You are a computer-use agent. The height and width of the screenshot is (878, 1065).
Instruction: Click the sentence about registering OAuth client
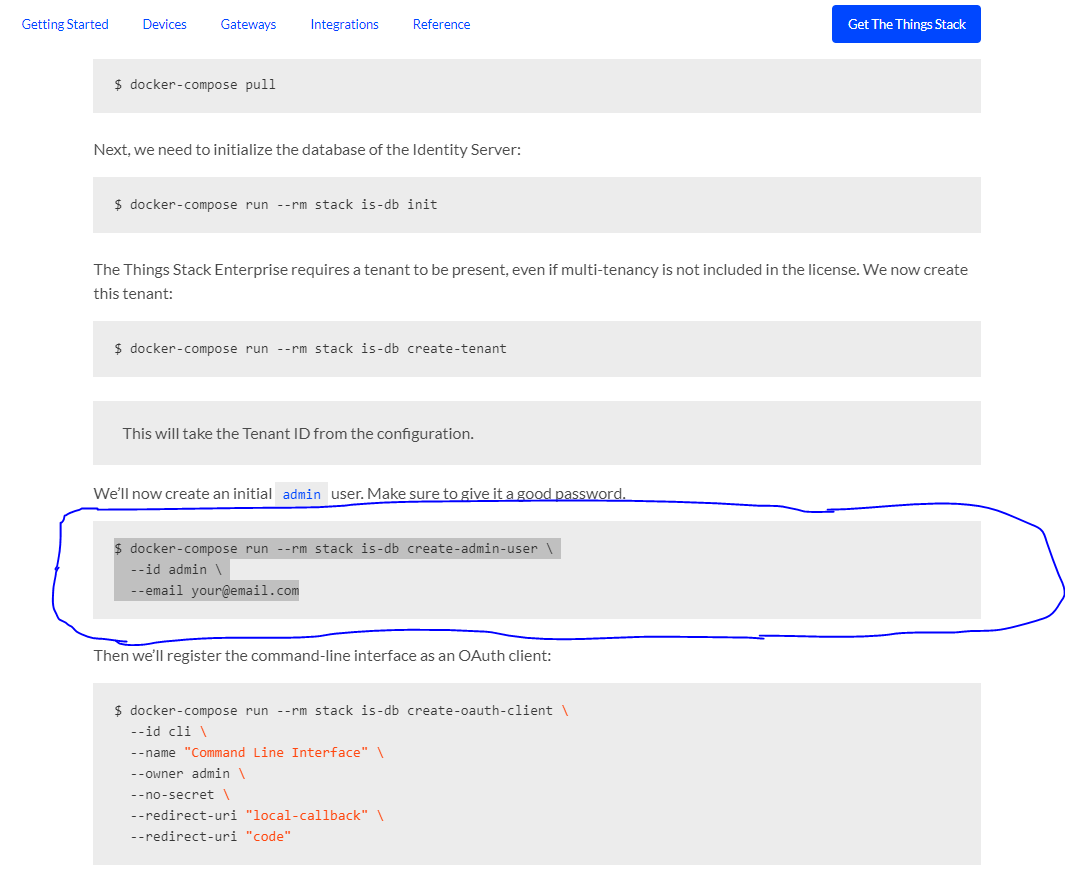pyautogui.click(x=323, y=656)
